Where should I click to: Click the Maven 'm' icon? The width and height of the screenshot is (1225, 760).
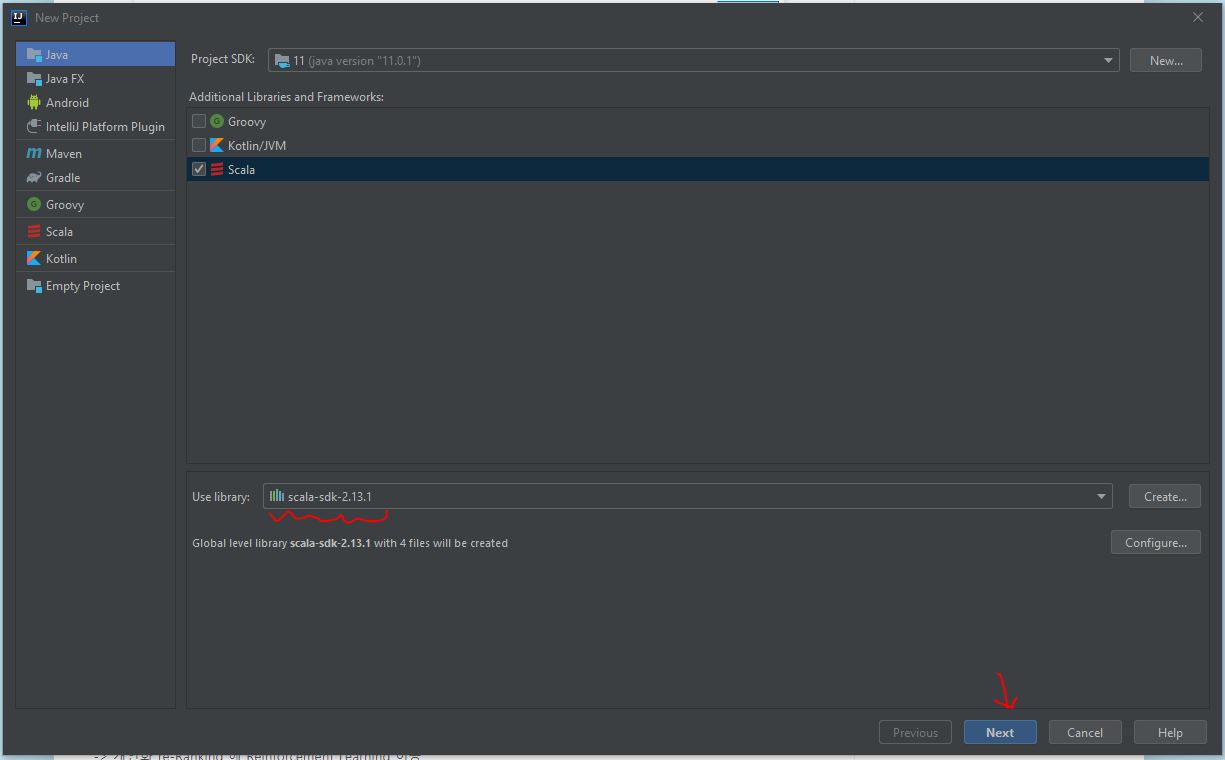coord(34,154)
